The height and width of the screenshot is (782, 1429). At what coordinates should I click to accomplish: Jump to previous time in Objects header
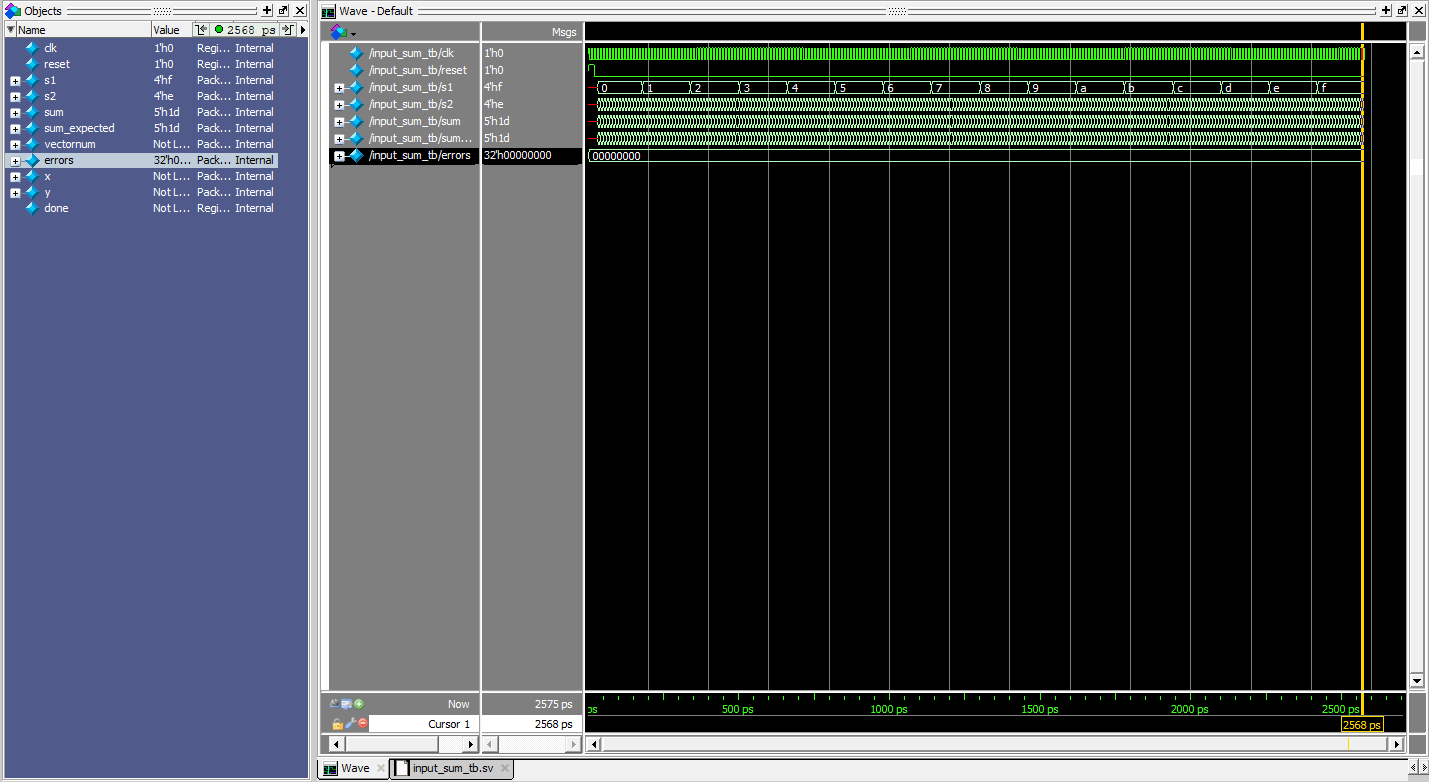(x=200, y=30)
